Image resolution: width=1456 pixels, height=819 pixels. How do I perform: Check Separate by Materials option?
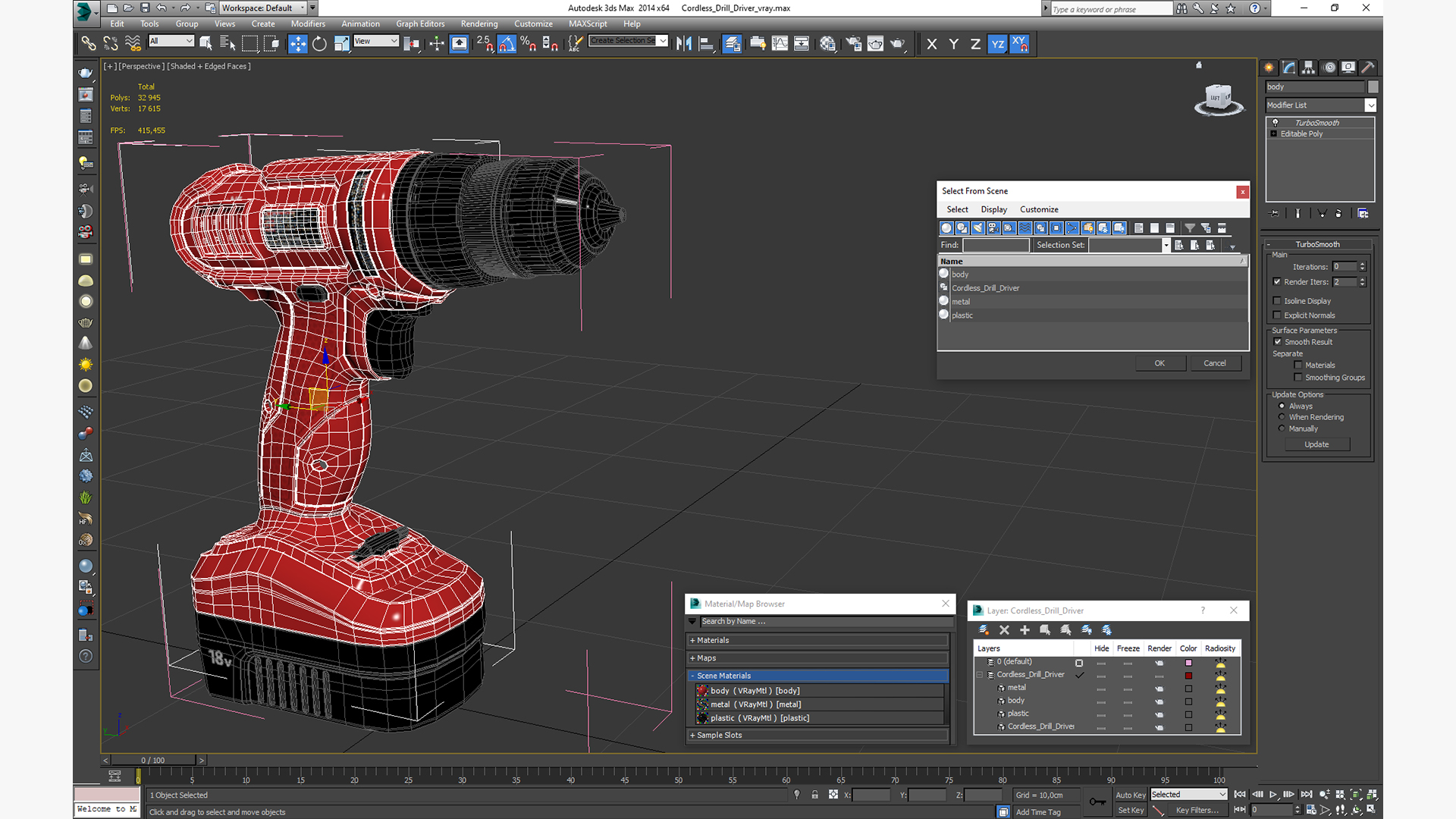(x=1298, y=366)
